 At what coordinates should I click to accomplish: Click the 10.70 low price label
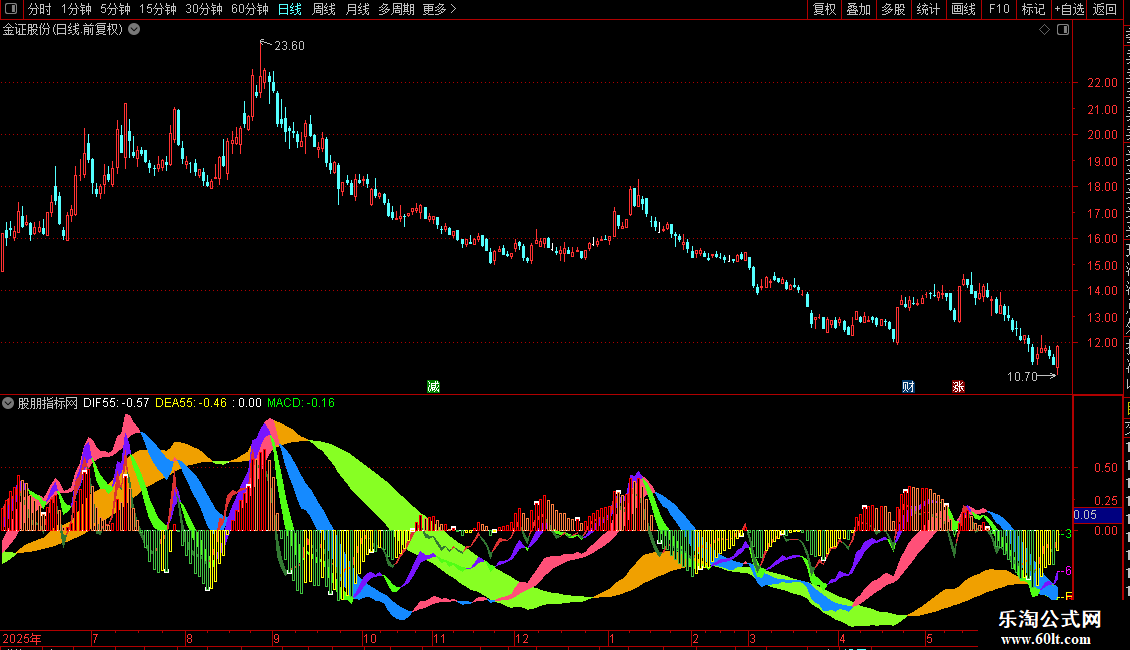(1022, 377)
